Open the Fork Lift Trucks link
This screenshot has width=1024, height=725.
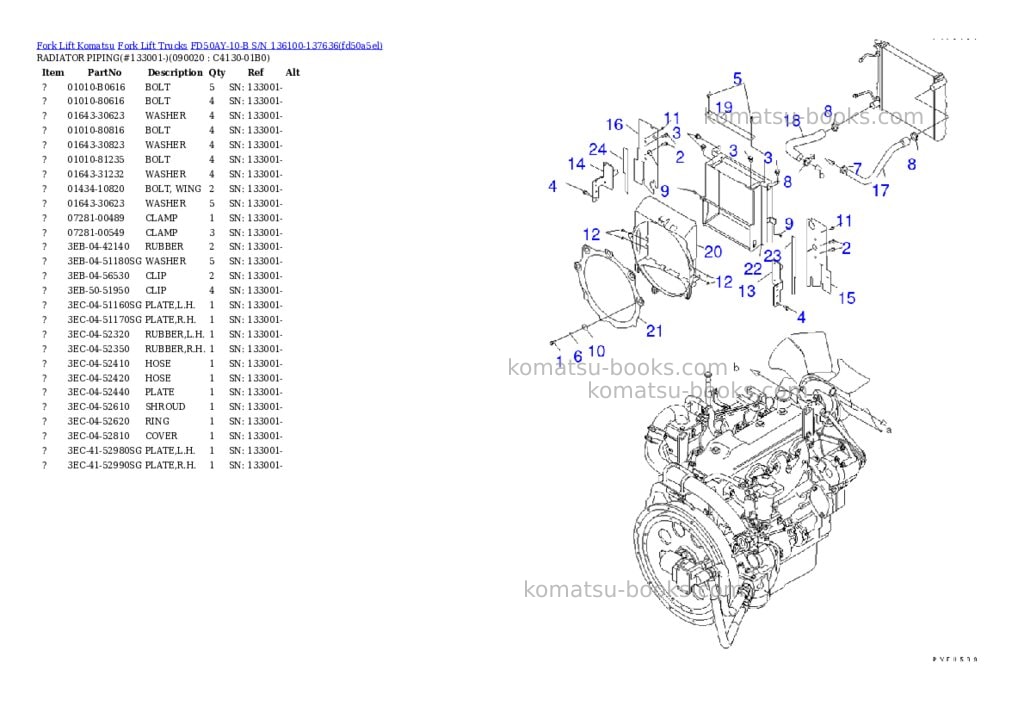coord(152,46)
